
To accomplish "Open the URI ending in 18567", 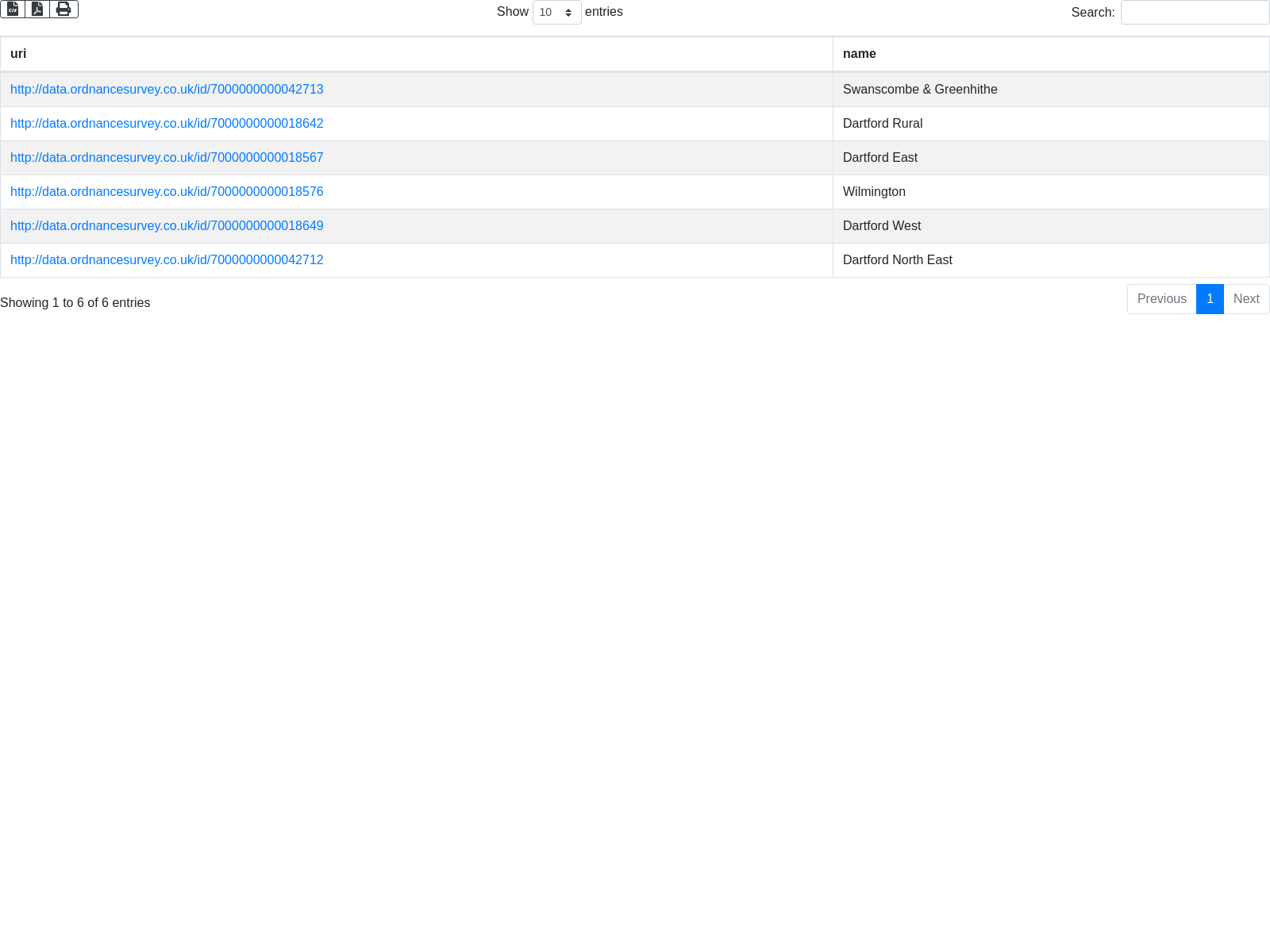I will [167, 158].
